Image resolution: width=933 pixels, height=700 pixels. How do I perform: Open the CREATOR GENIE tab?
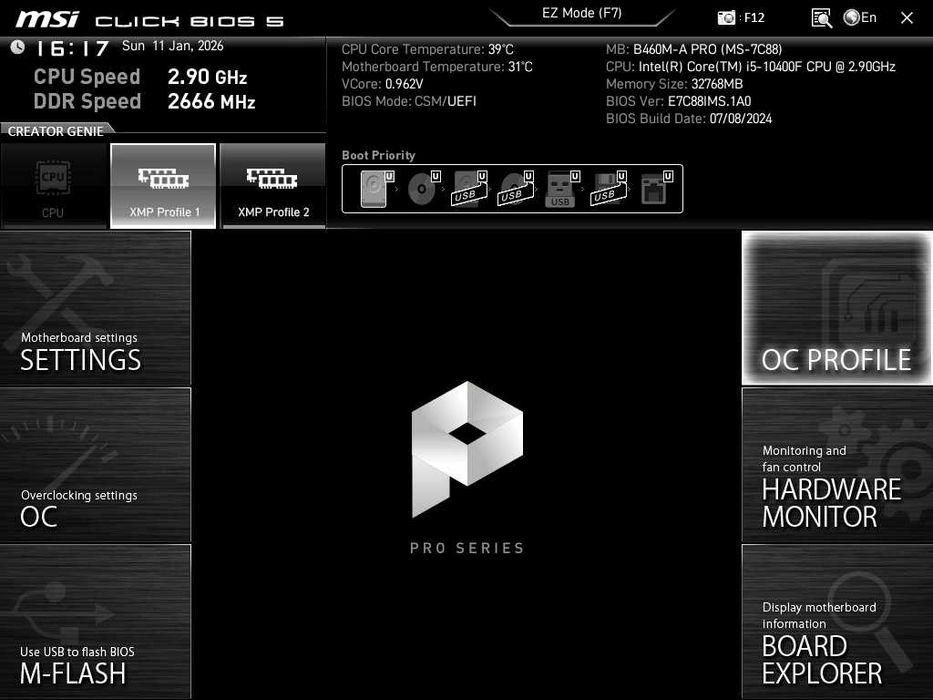pyautogui.click(x=56, y=131)
